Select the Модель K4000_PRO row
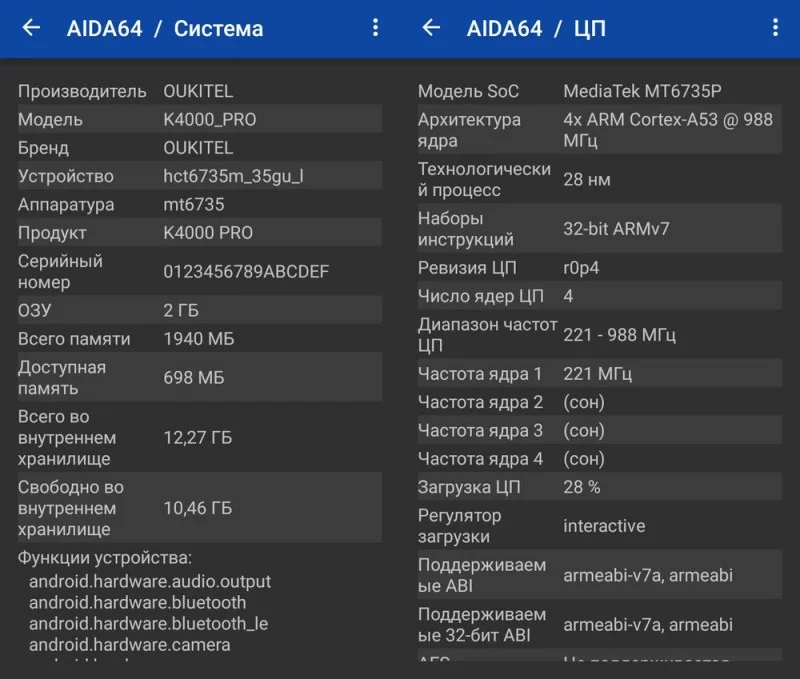 pyautogui.click(x=199, y=119)
